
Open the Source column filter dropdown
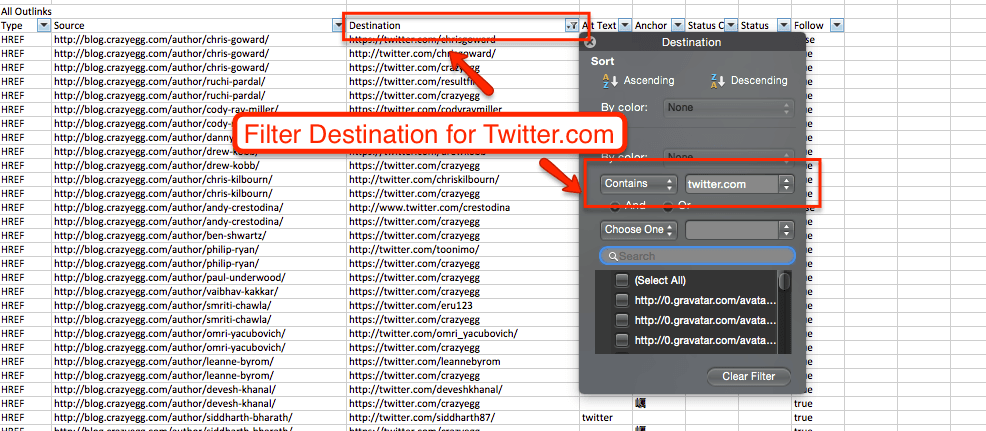click(x=338, y=26)
